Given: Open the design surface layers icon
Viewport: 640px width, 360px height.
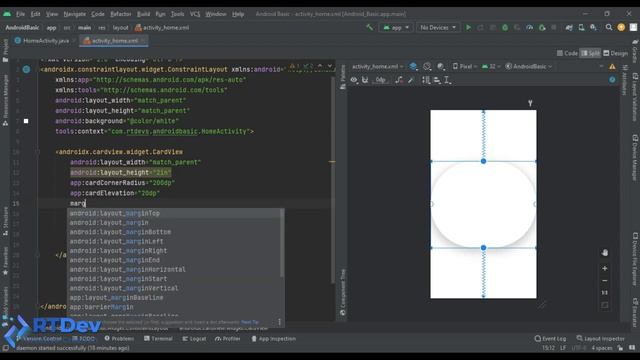Looking at the screenshot, I should (413, 66).
